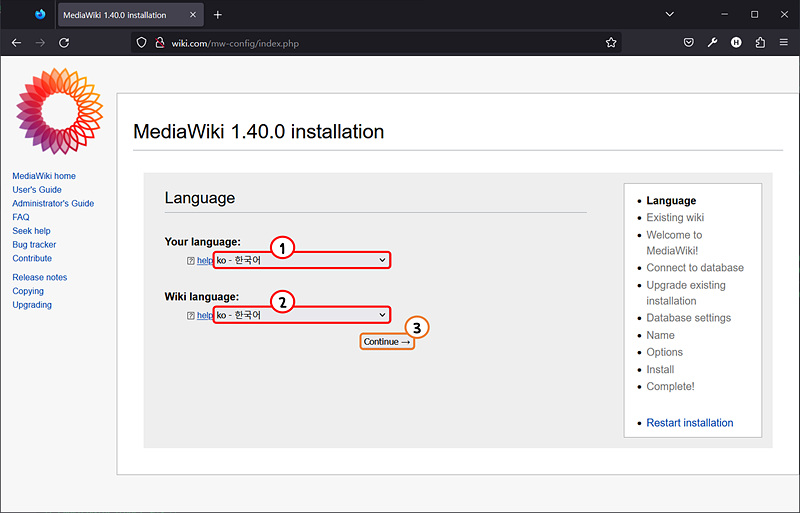Click the Contribute link

(32, 258)
